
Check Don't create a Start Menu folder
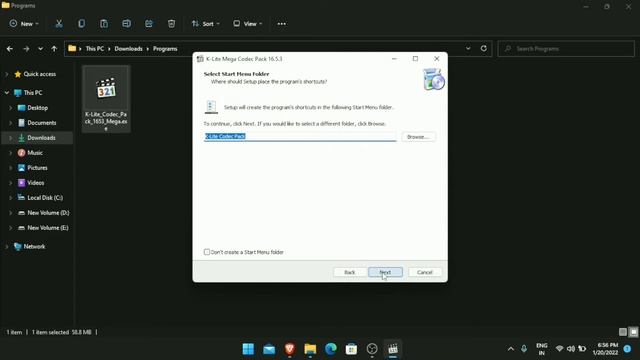coord(207,252)
